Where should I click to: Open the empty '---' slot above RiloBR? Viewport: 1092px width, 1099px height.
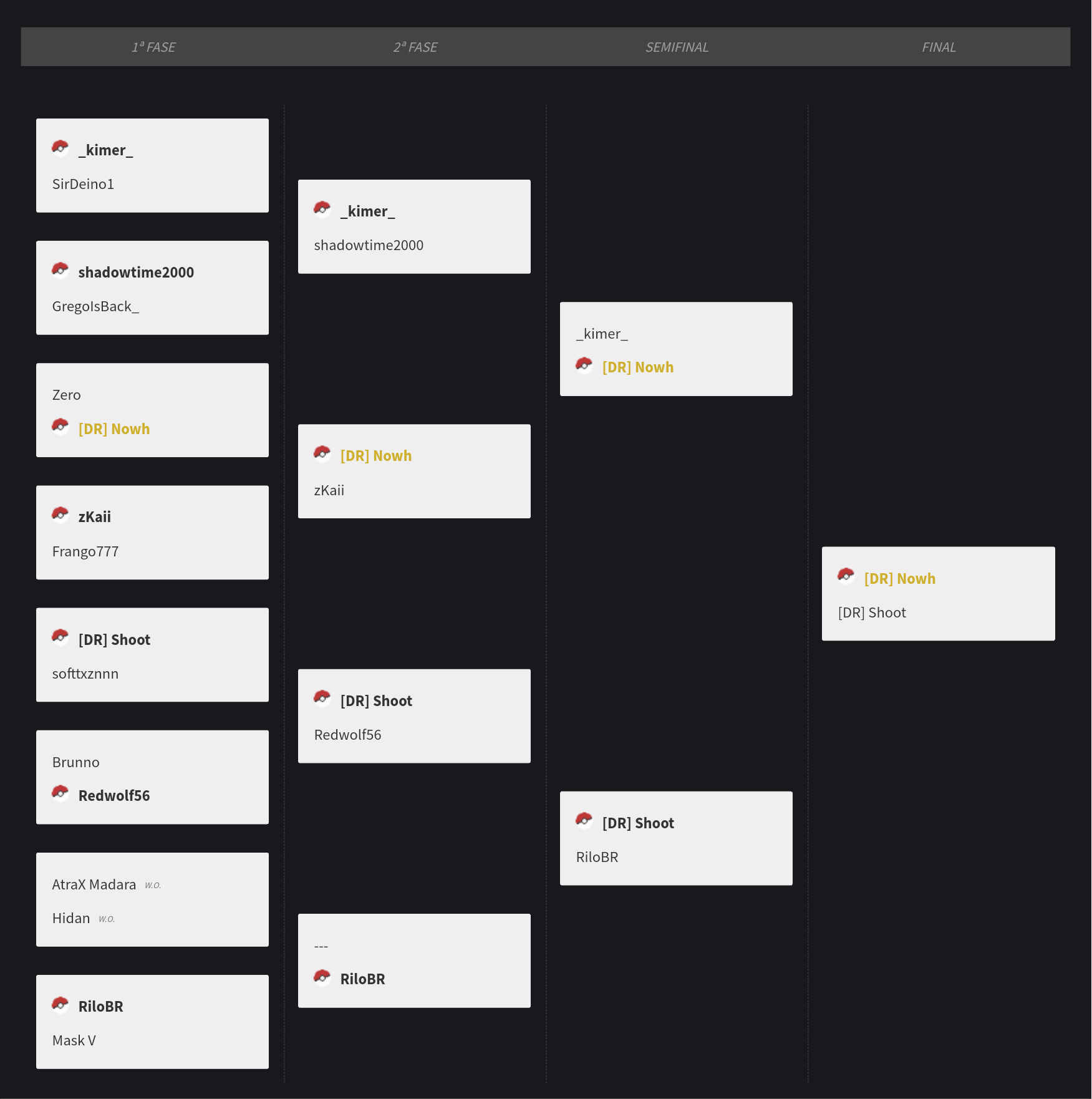[321, 946]
